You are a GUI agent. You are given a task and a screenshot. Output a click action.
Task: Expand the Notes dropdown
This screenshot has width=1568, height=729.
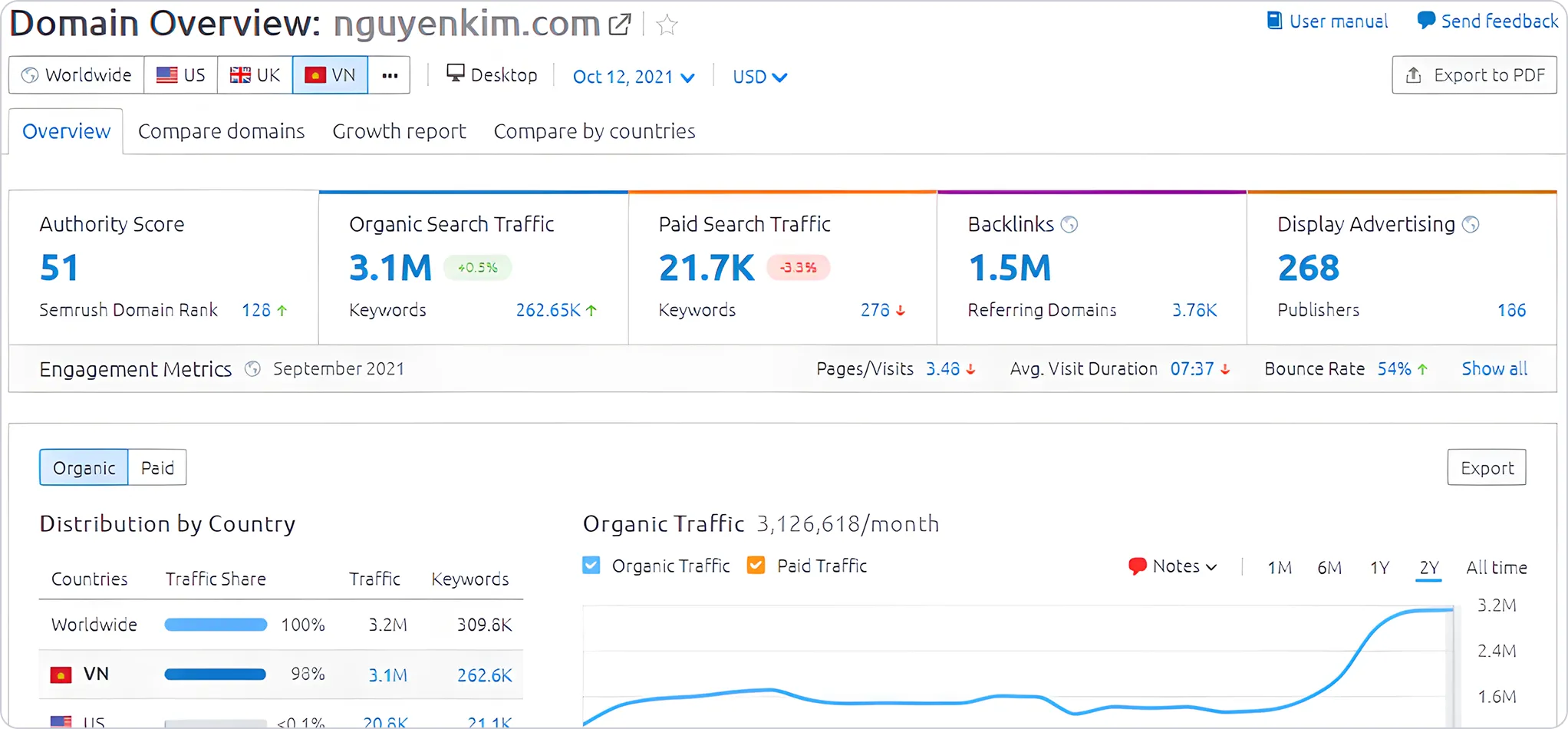(x=1172, y=566)
